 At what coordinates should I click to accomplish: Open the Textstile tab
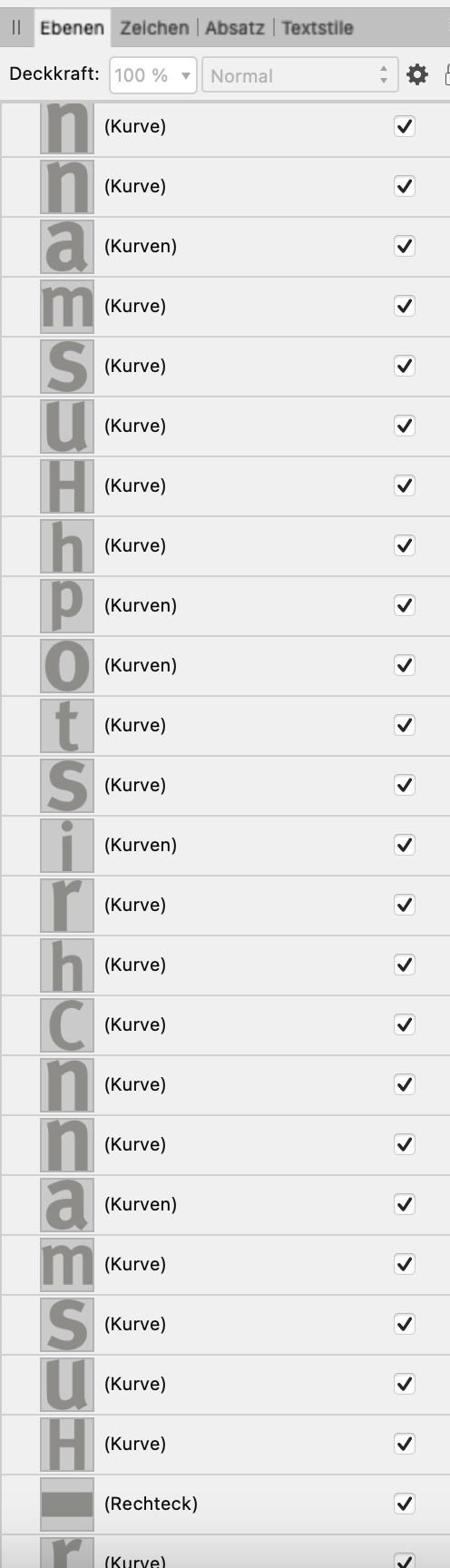[317, 27]
